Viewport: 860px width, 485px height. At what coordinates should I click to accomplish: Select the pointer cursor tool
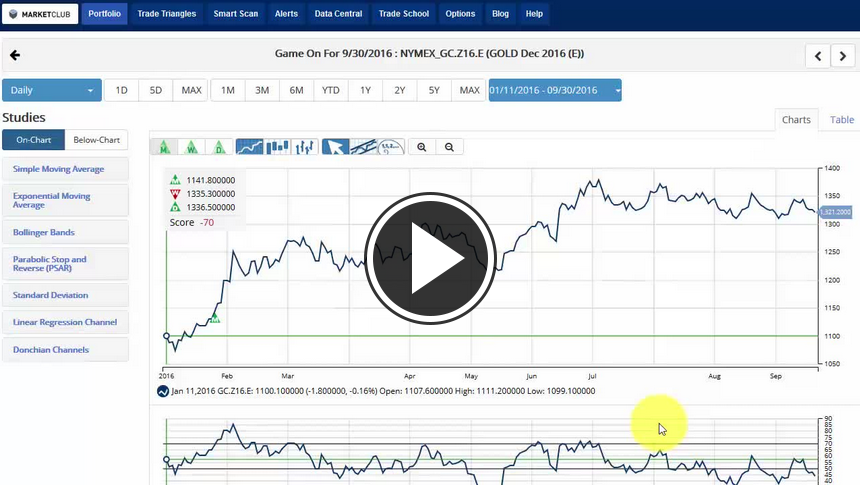coord(336,147)
